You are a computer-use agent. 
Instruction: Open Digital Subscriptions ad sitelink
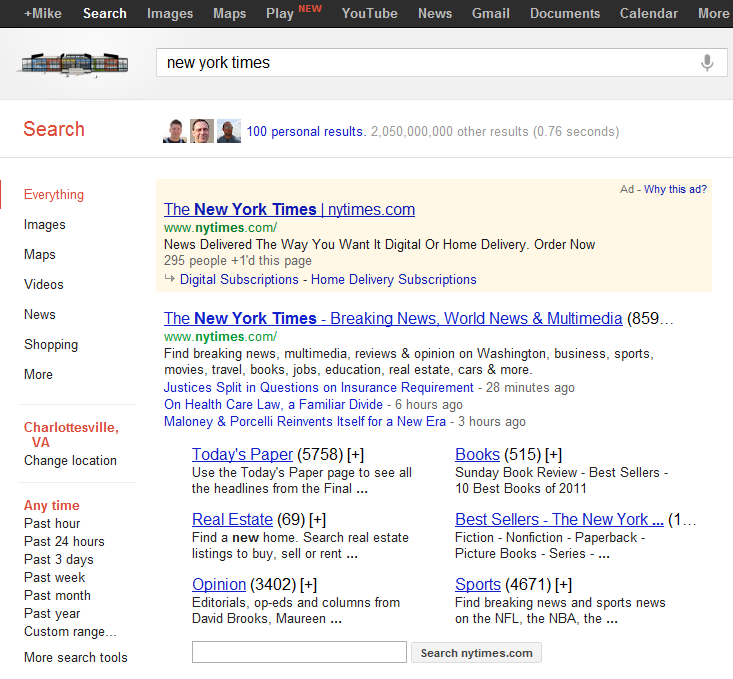click(239, 279)
